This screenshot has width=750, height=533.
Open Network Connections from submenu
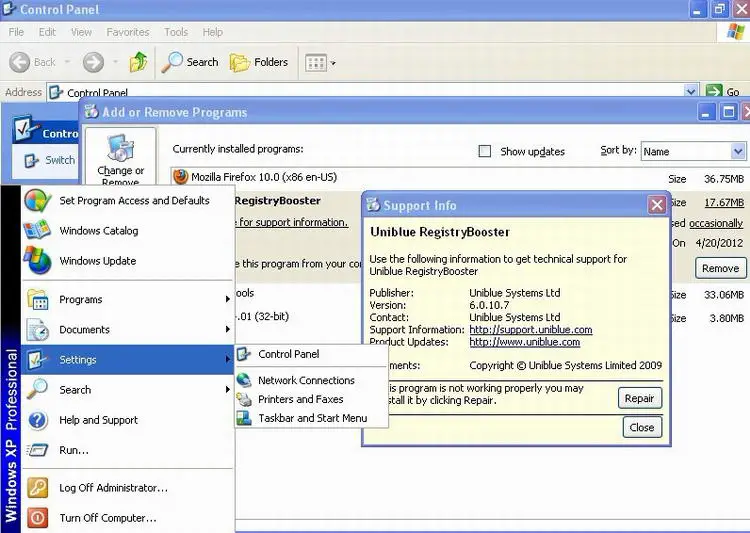[x=311, y=380]
